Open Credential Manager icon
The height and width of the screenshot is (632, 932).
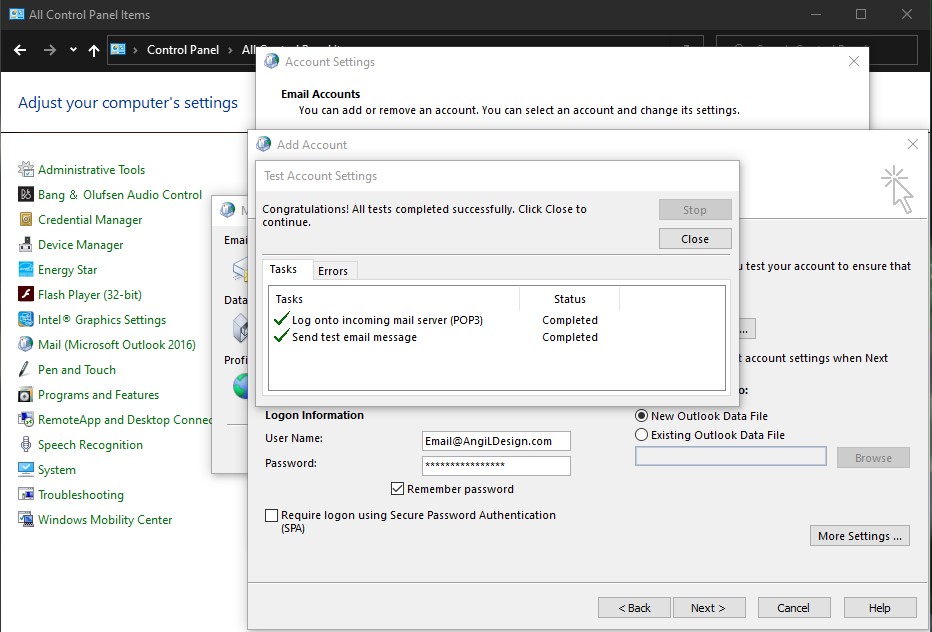[x=26, y=219]
